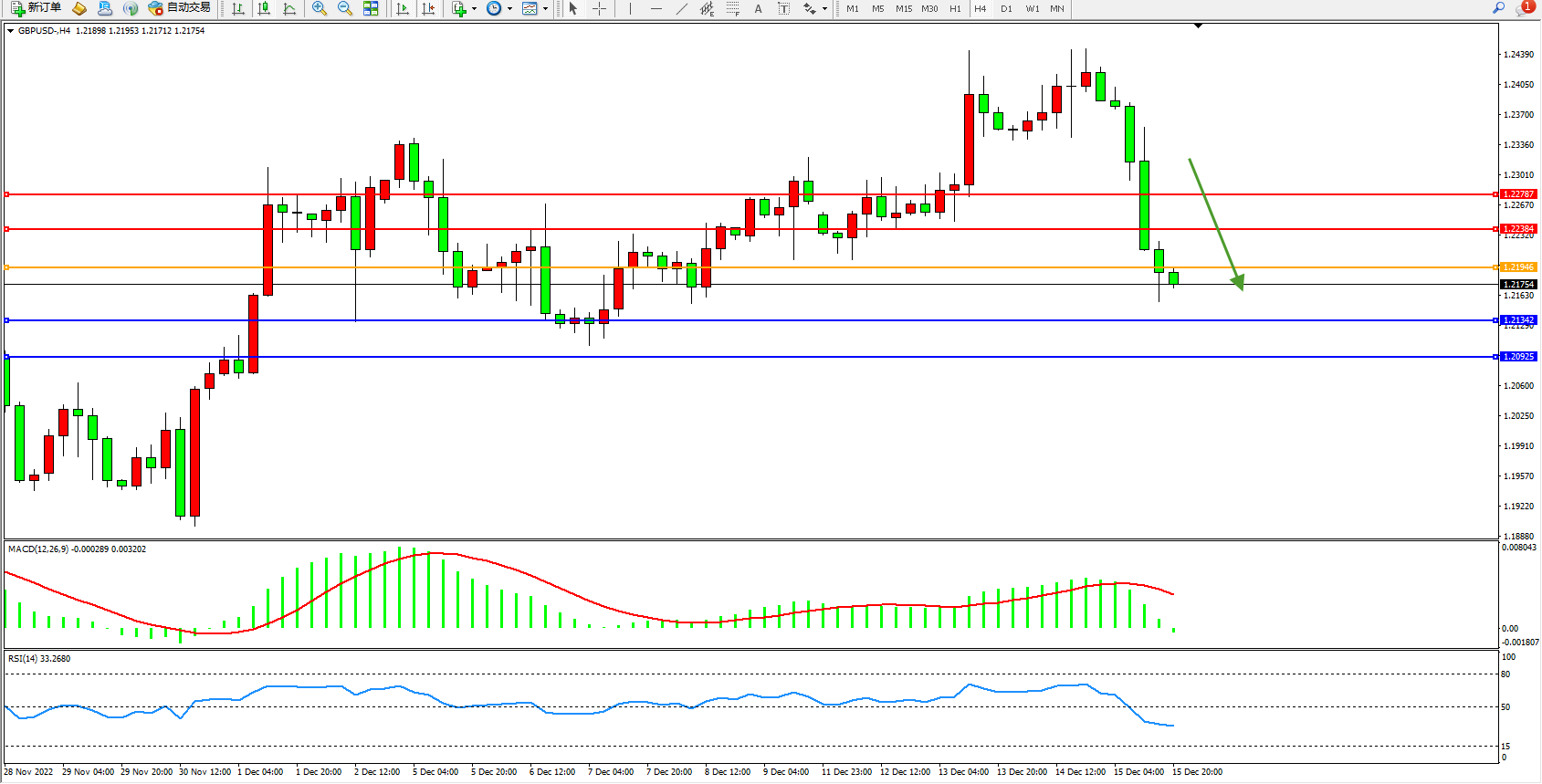Switch to the M15 timeframe
The height and width of the screenshot is (784, 1542).
click(903, 8)
